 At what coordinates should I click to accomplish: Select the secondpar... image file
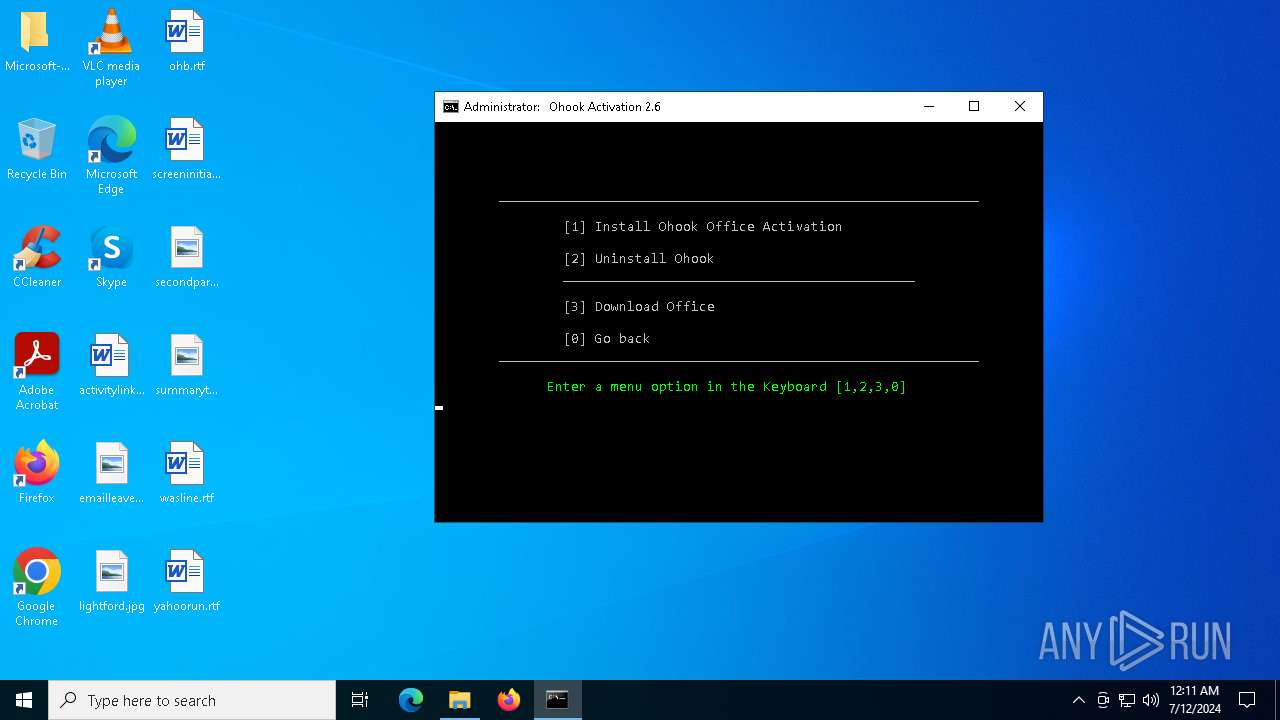pos(186,258)
